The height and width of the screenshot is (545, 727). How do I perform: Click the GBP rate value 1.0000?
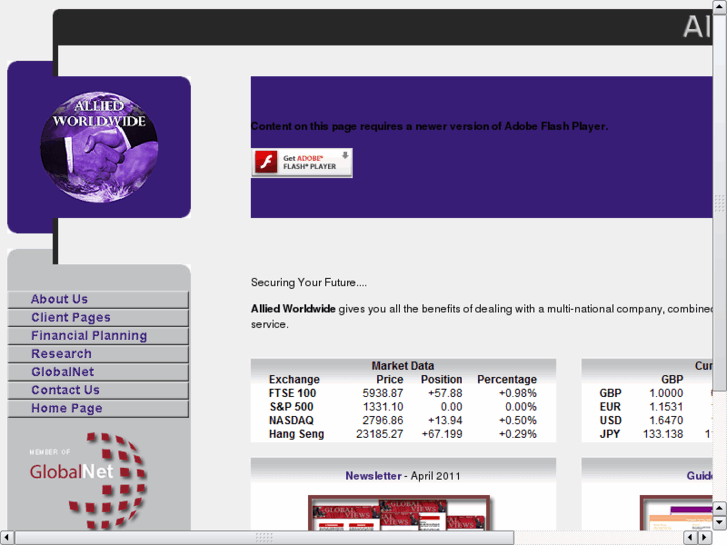pos(666,393)
